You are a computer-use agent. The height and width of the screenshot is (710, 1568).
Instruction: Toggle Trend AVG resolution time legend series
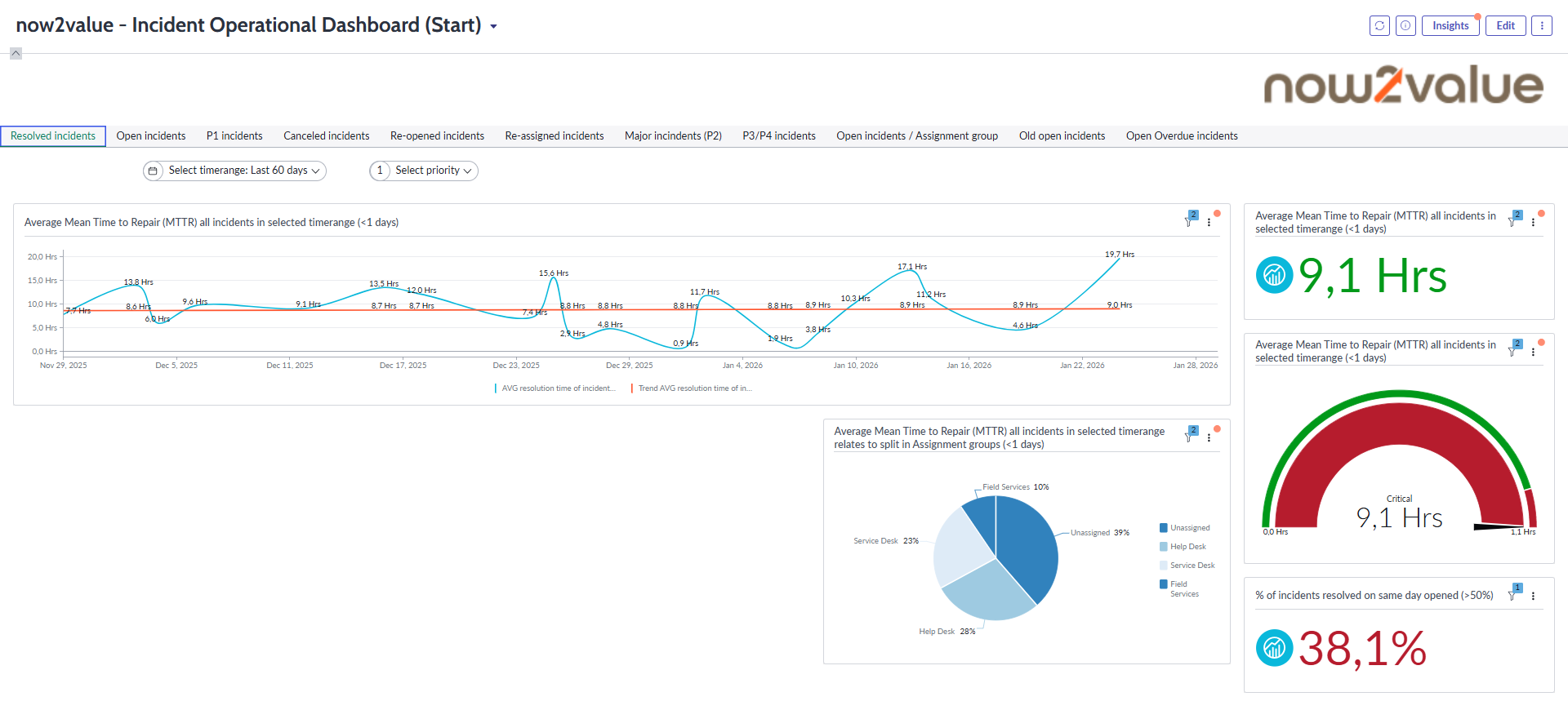(692, 388)
